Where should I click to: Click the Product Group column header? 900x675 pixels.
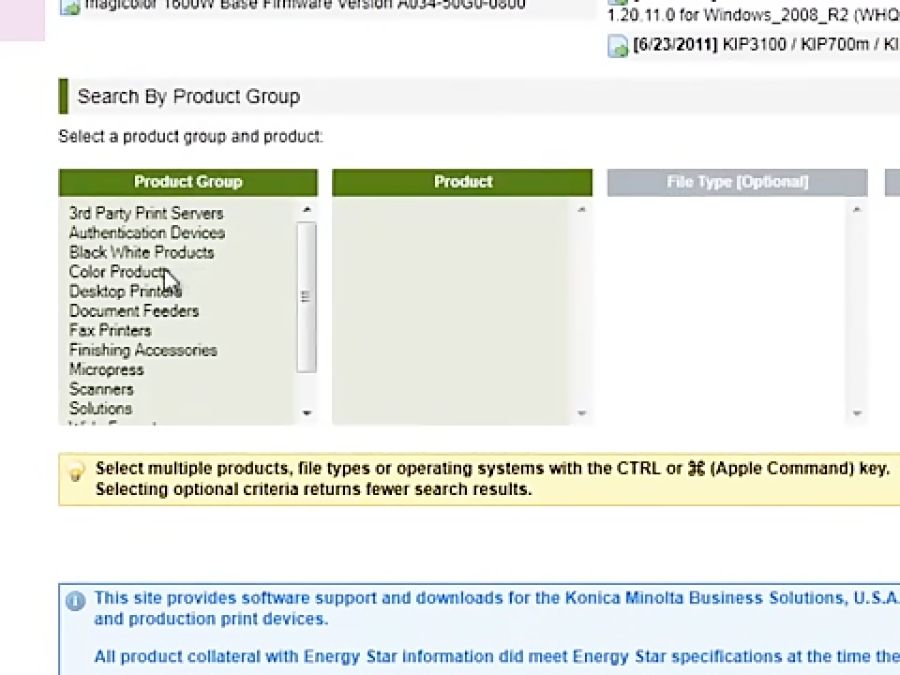pos(188,182)
